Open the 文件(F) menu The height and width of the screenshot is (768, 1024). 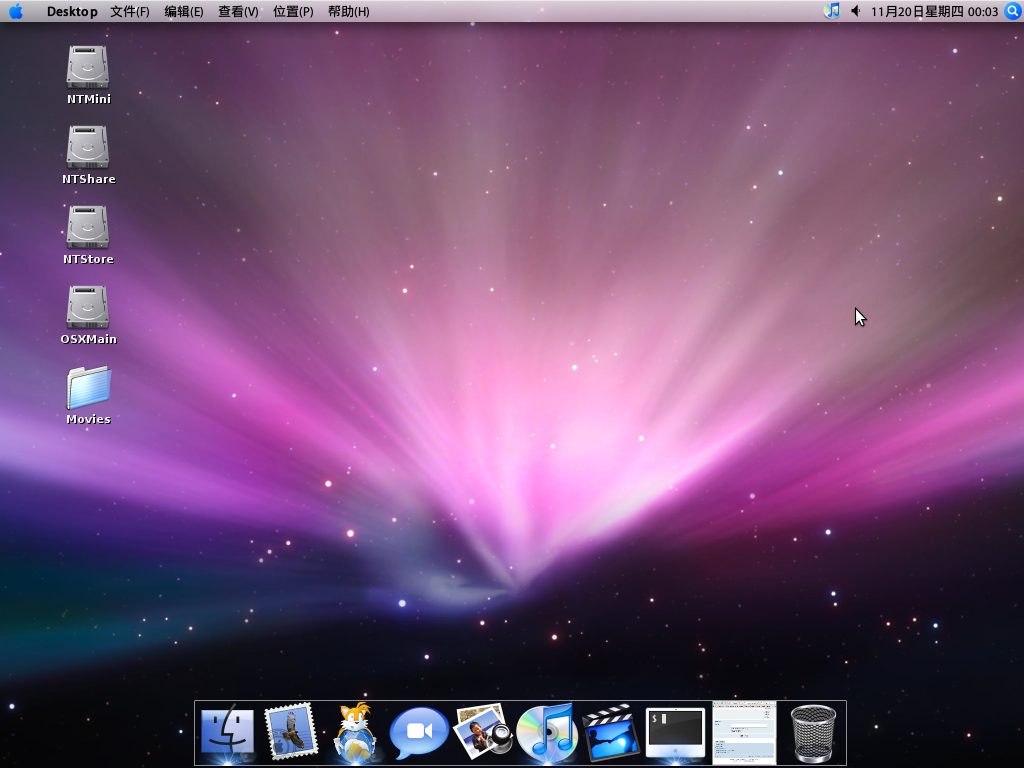130,12
